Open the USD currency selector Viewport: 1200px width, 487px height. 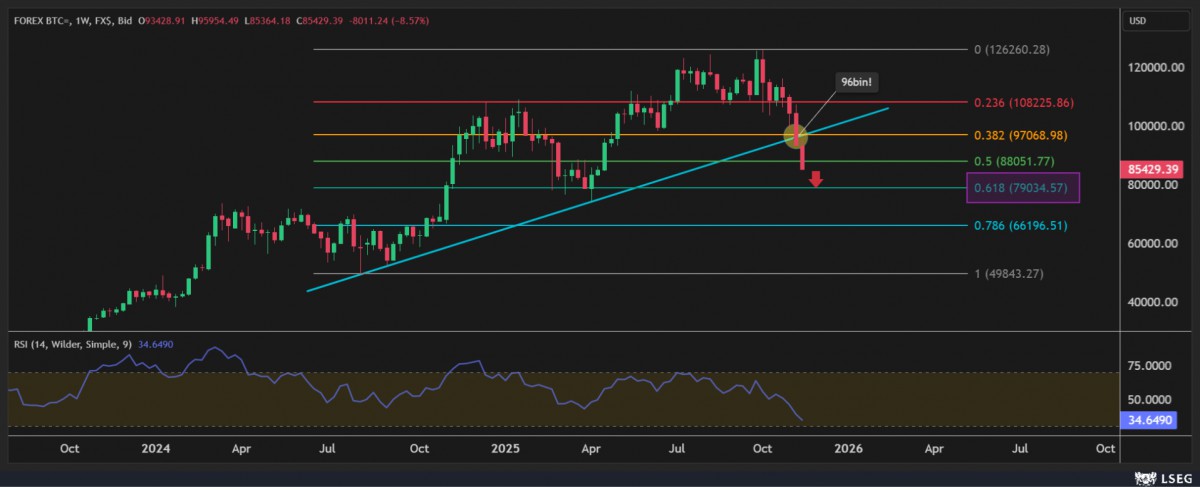1137,20
